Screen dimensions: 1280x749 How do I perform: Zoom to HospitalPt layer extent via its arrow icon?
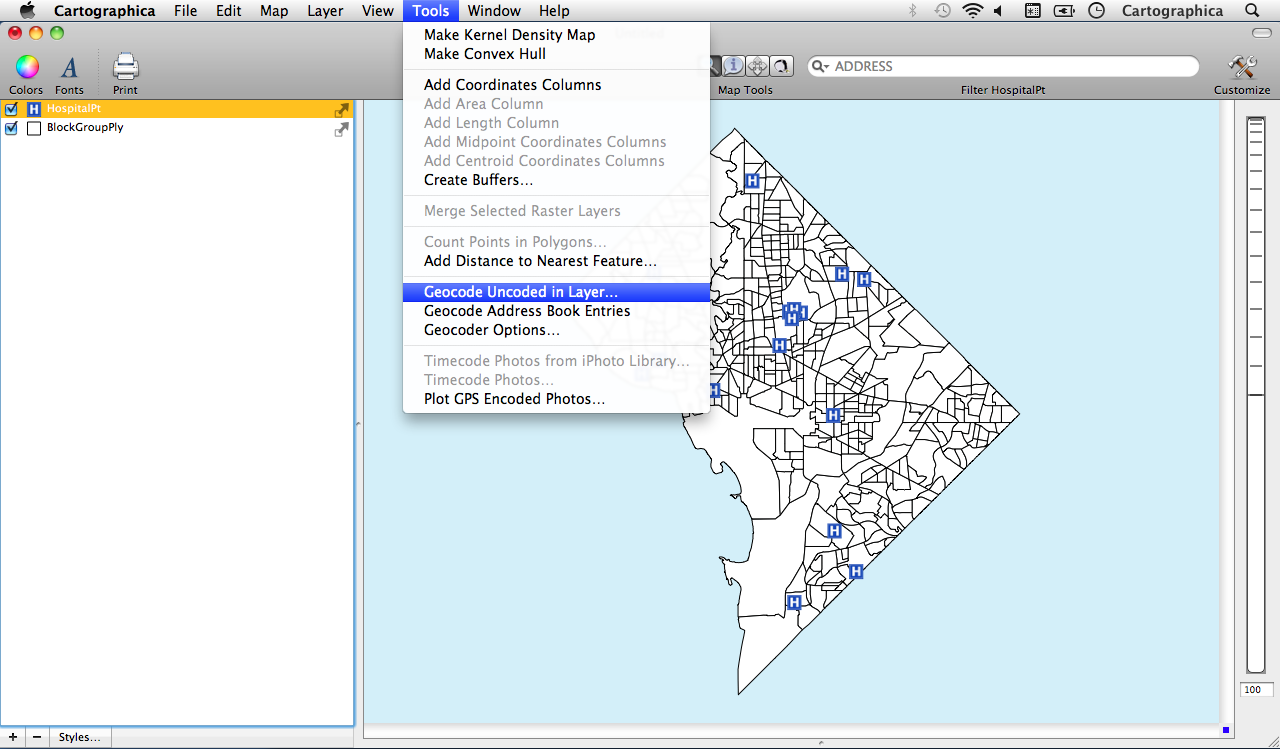coord(341,110)
